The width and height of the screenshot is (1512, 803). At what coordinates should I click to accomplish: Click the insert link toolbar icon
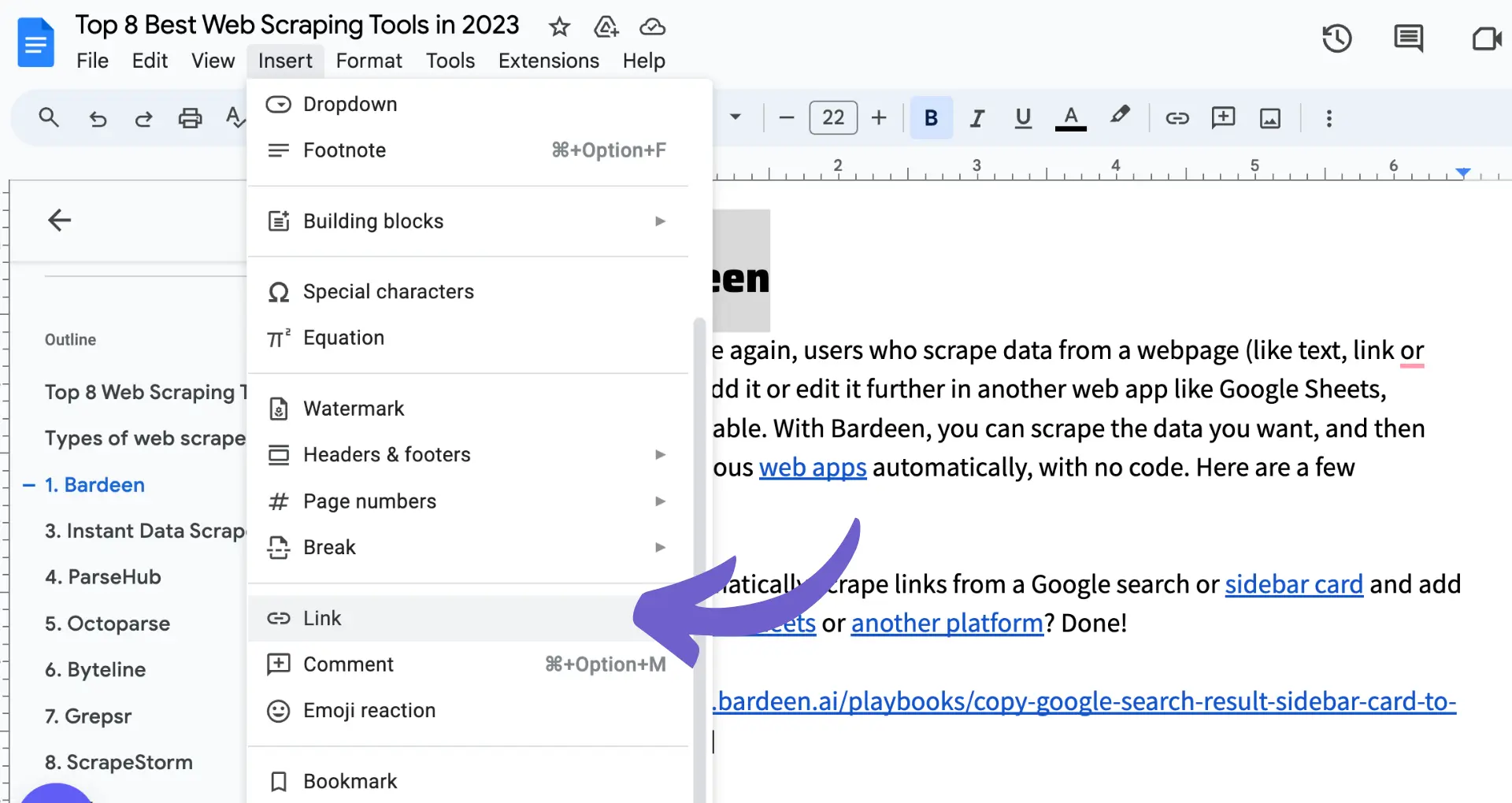pyautogui.click(x=1177, y=118)
